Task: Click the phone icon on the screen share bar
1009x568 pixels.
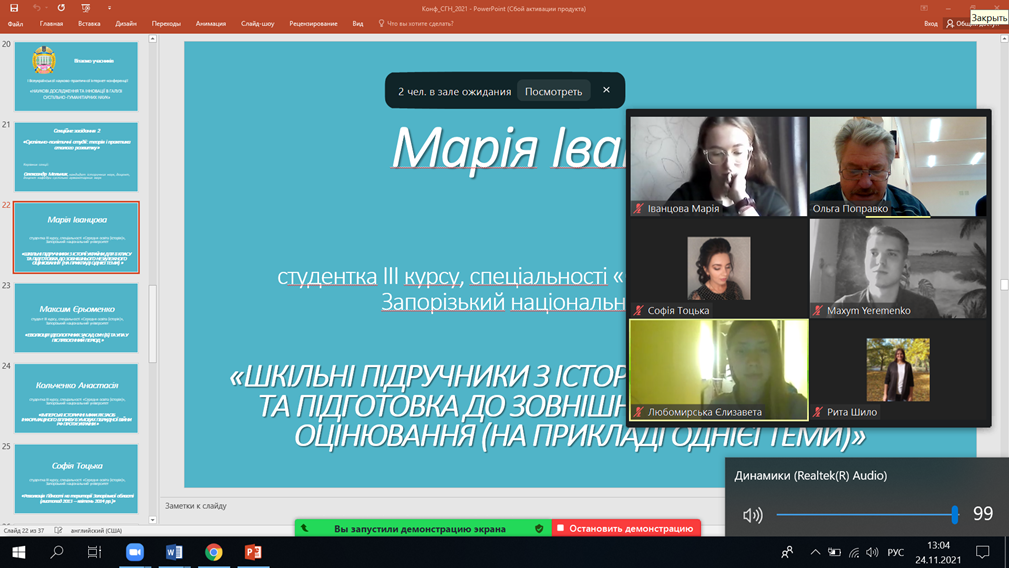Action: (305, 528)
